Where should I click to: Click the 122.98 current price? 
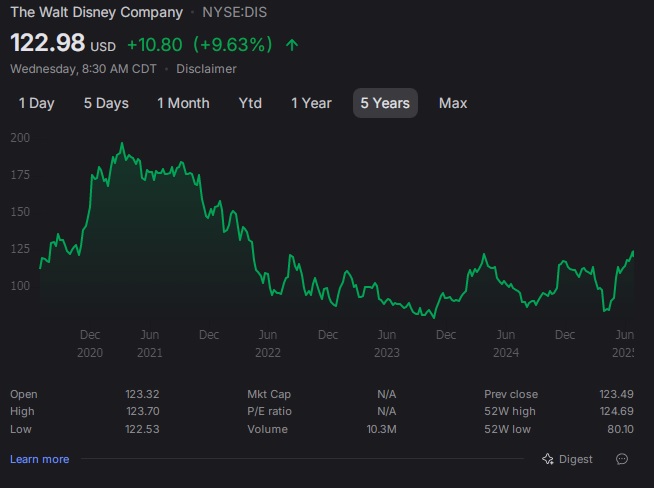tap(48, 43)
